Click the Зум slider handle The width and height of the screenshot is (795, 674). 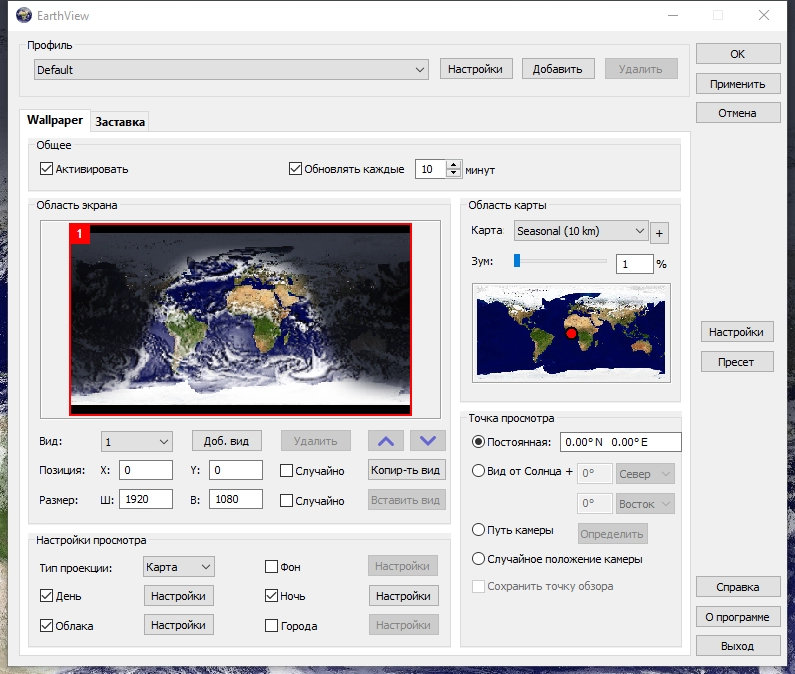(517, 261)
